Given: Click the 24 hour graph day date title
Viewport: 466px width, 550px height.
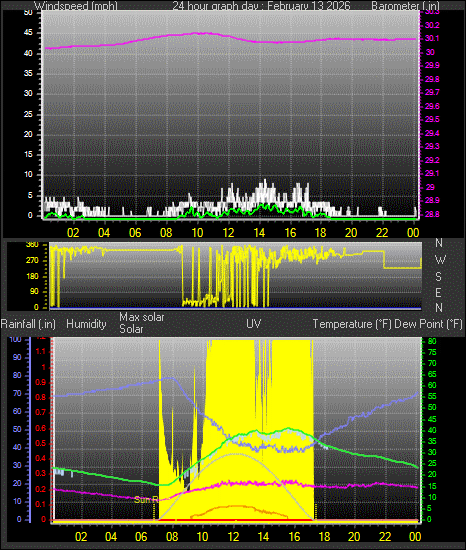Looking at the screenshot, I should pos(261,6).
